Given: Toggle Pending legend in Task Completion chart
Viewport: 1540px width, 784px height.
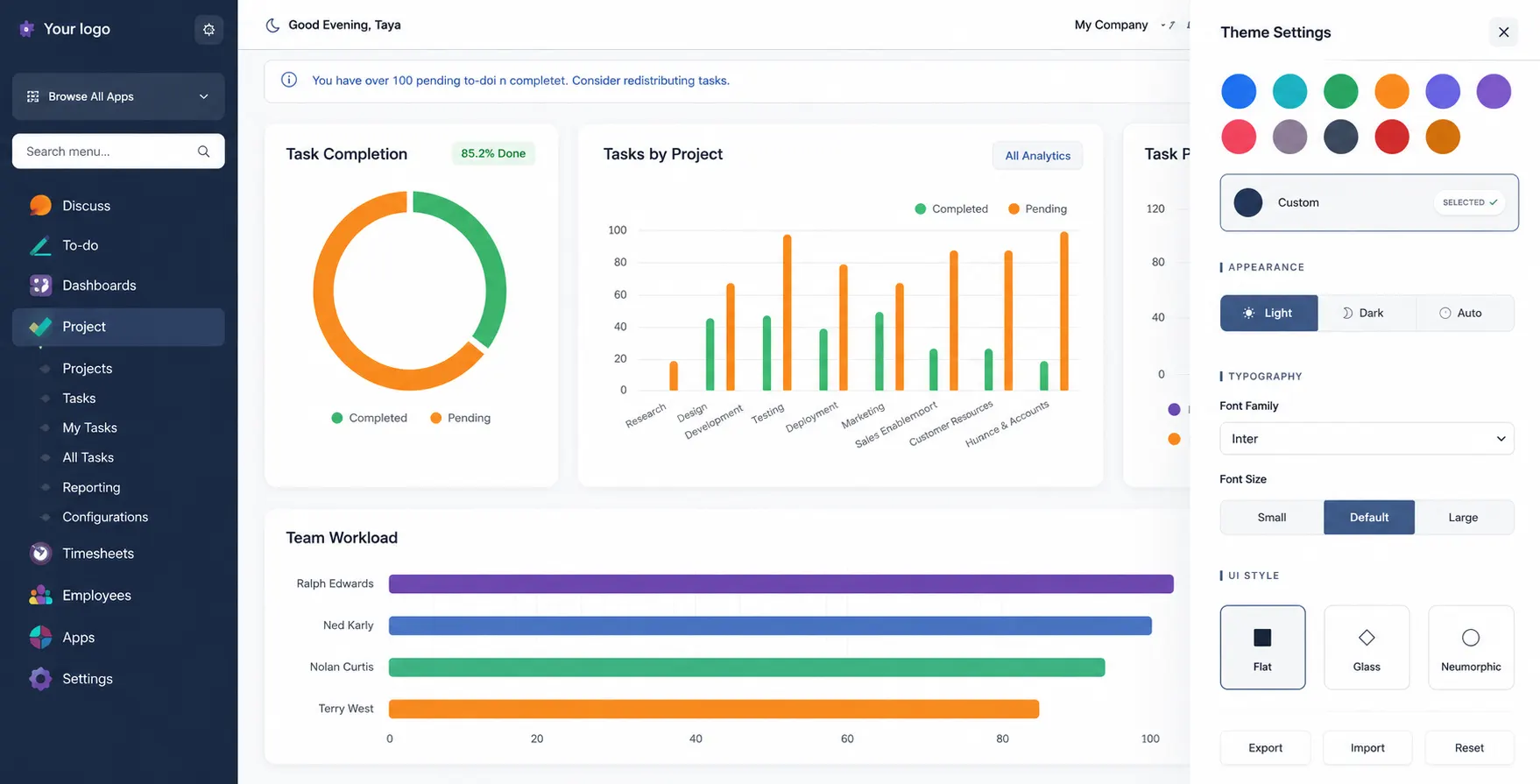Looking at the screenshot, I should [461, 419].
